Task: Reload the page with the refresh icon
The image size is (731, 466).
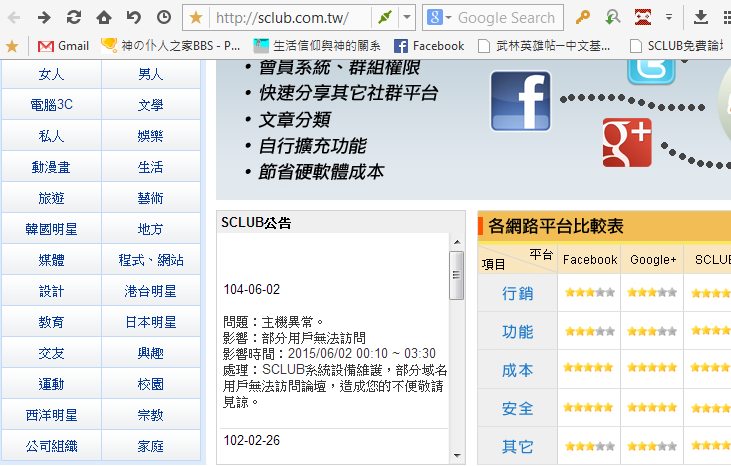Action: click(73, 17)
